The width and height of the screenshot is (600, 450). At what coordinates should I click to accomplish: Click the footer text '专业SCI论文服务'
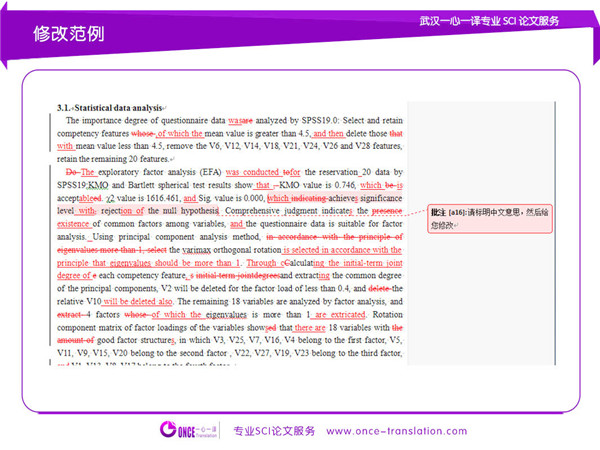tap(274, 431)
